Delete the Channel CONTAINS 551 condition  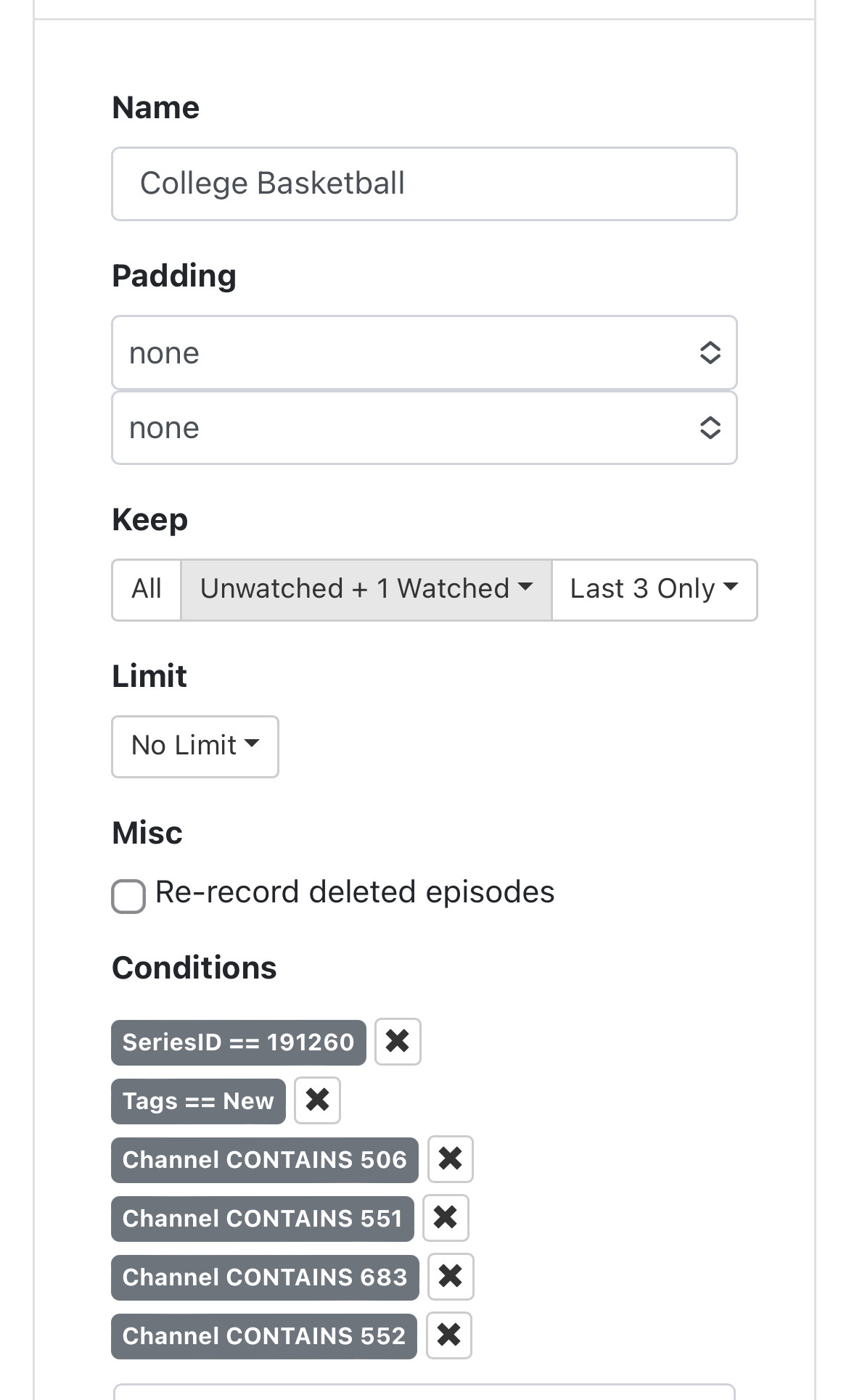point(446,1218)
